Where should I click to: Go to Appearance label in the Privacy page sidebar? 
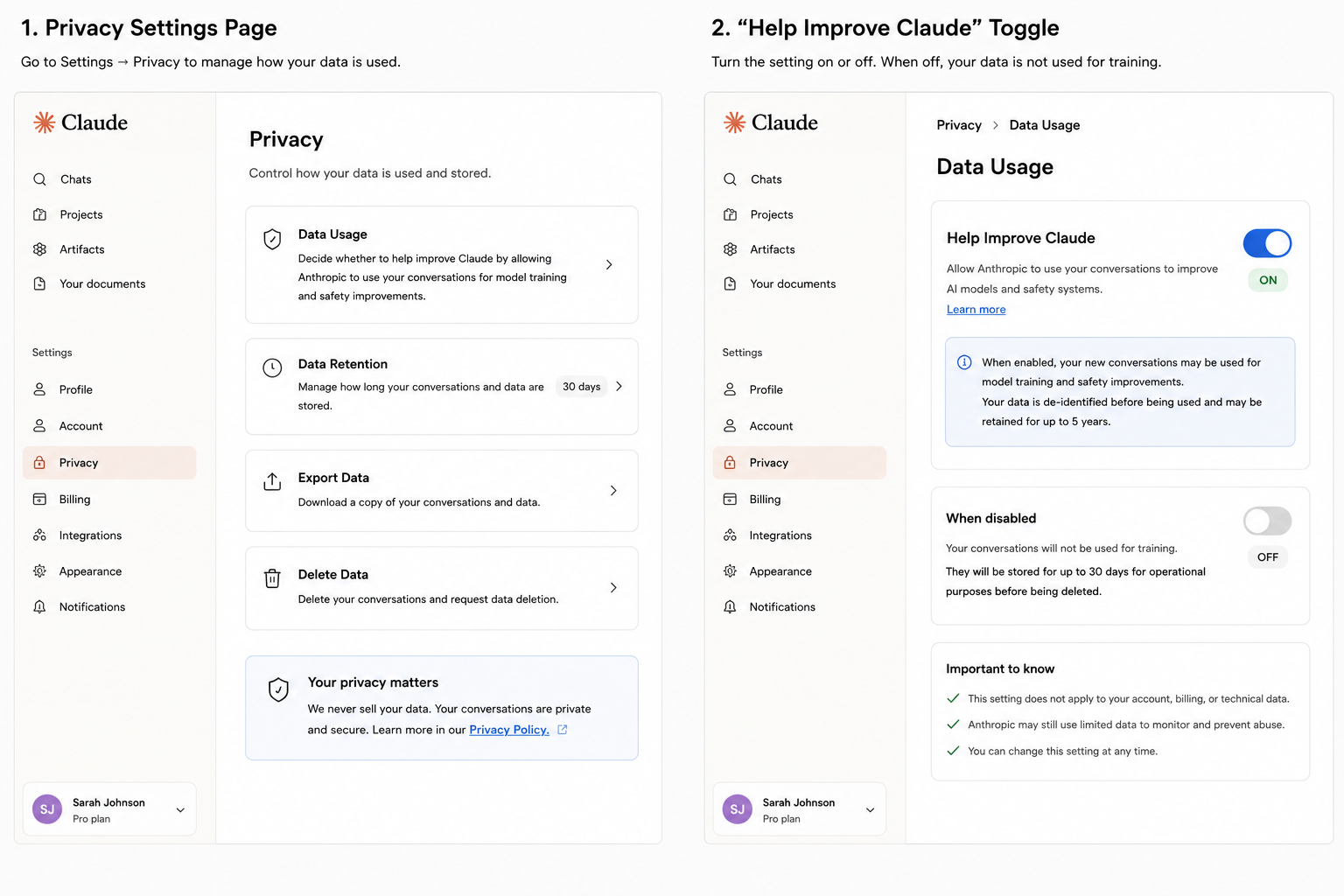(x=90, y=571)
